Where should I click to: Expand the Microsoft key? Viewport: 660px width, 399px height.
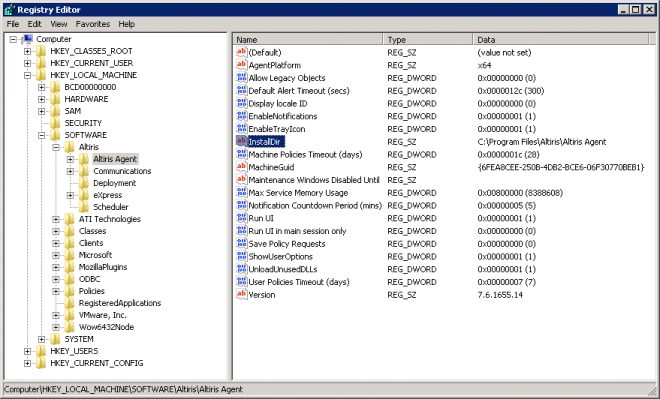(x=56, y=255)
